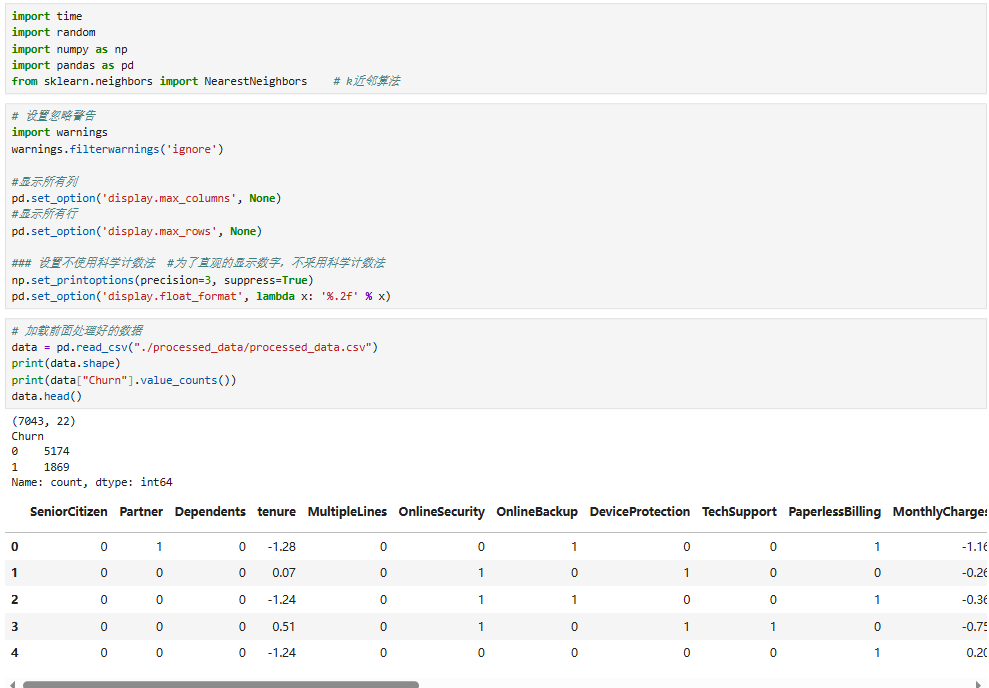The image size is (989, 688).
Task: Click the 'import pandas as pd' line
Action: 73,66
